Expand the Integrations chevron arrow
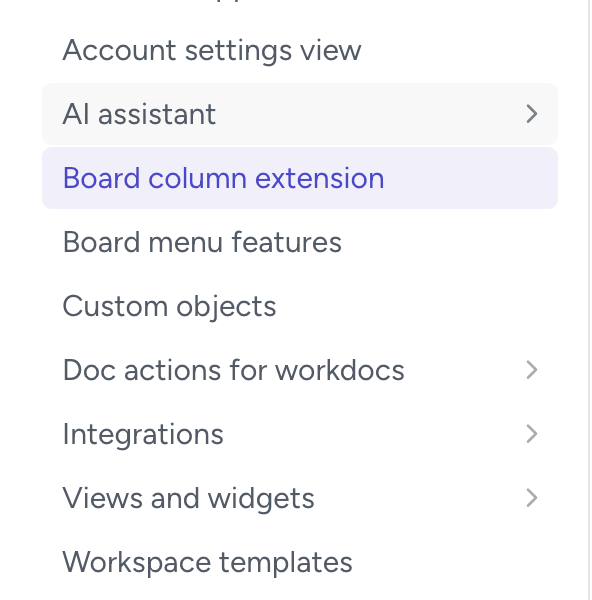The width and height of the screenshot is (592, 600). (x=532, y=434)
